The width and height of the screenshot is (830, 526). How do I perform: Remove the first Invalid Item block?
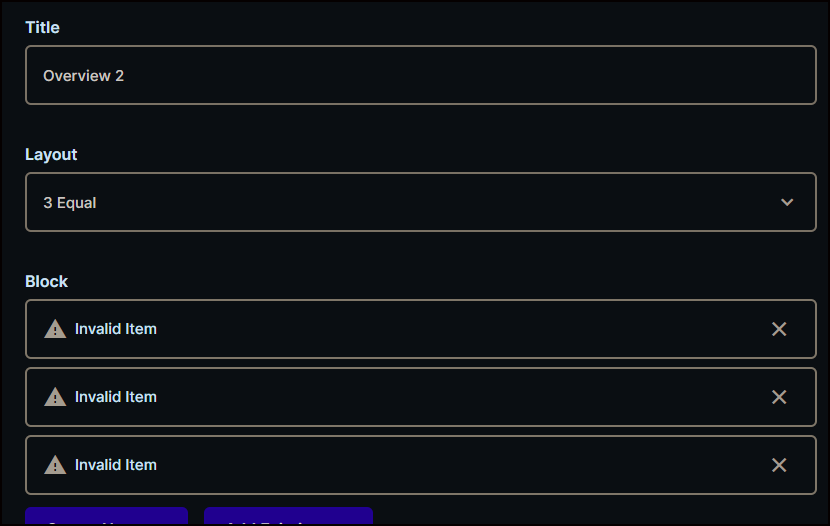[779, 329]
